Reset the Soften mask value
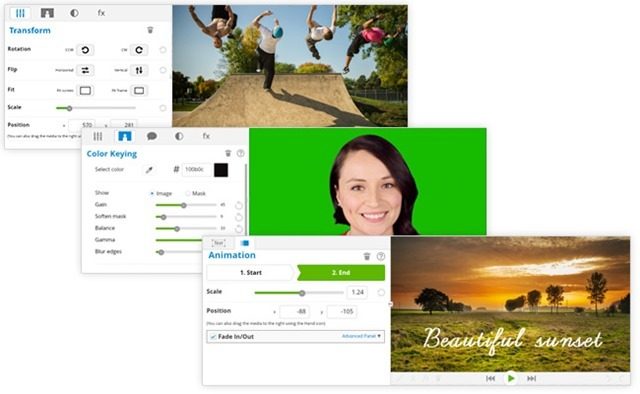The height and width of the screenshot is (394, 640). pos(239,217)
